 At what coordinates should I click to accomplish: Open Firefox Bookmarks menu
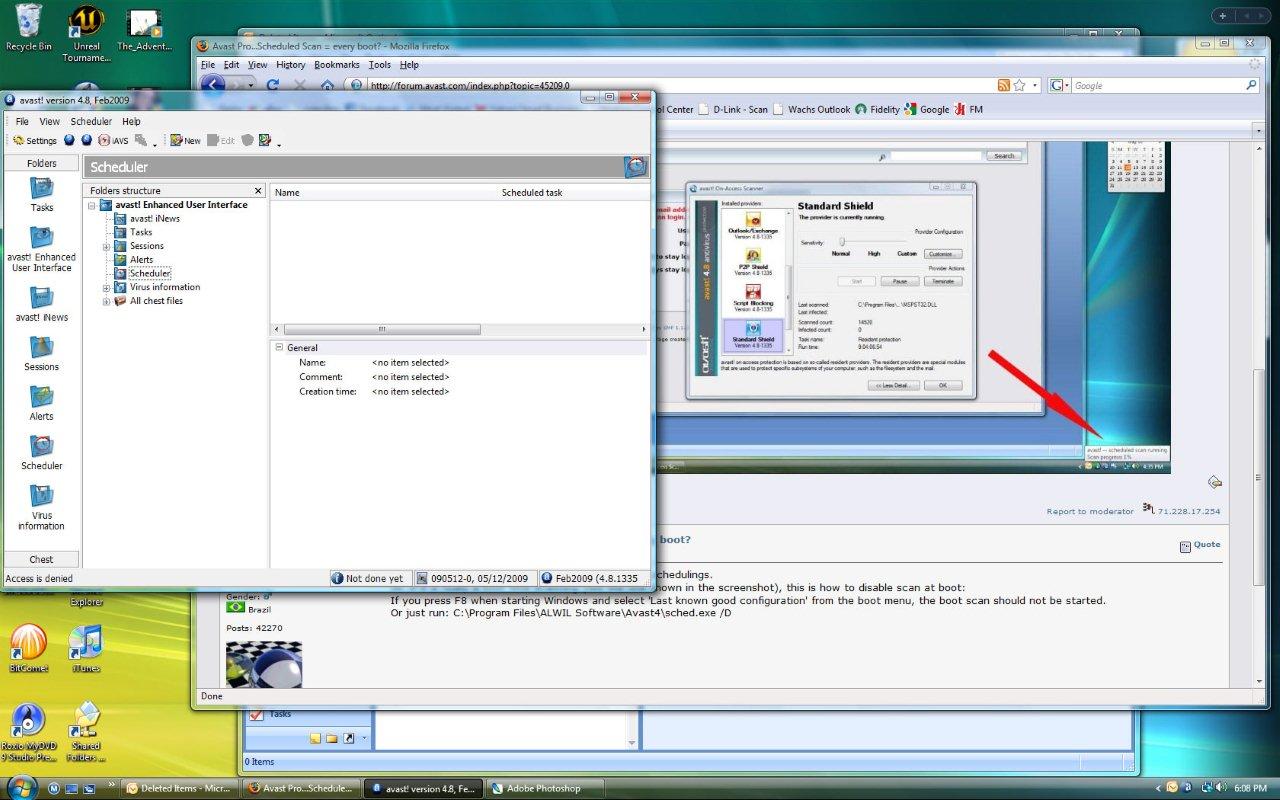pyautogui.click(x=337, y=65)
